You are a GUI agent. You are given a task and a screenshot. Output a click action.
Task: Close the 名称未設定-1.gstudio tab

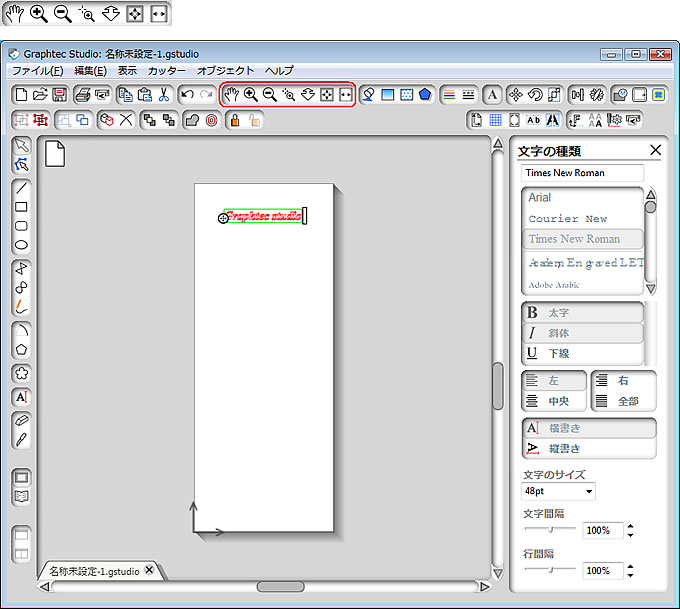149,570
